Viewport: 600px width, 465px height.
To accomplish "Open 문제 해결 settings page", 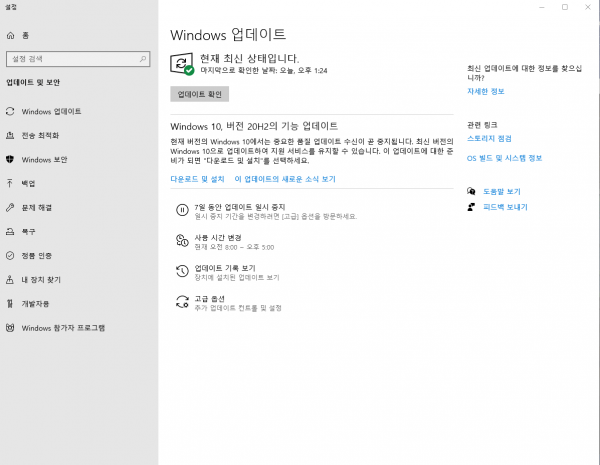I will point(79,207).
